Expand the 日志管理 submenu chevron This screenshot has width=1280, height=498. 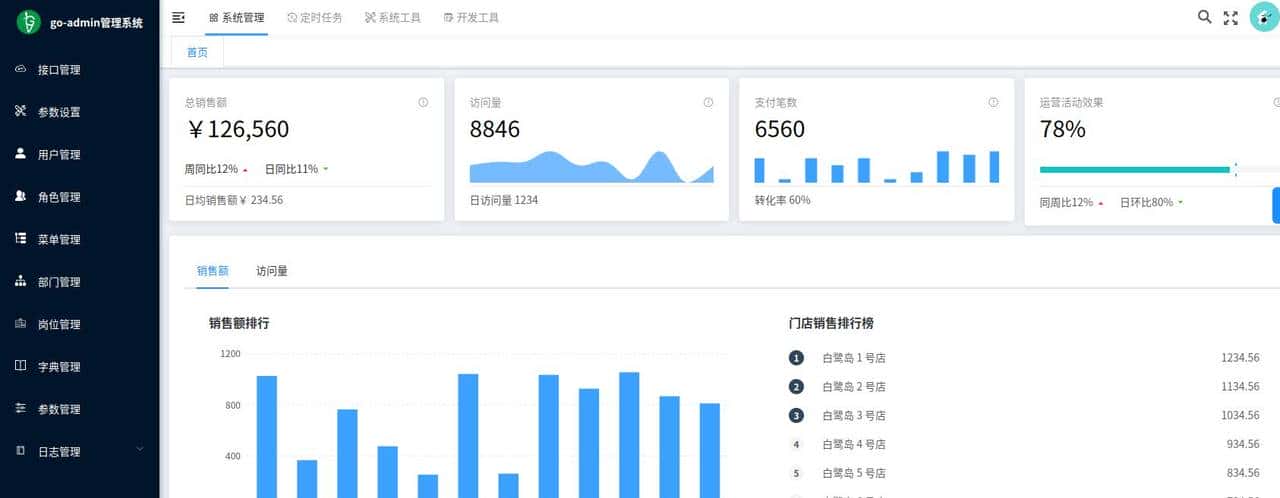[x=140, y=450]
